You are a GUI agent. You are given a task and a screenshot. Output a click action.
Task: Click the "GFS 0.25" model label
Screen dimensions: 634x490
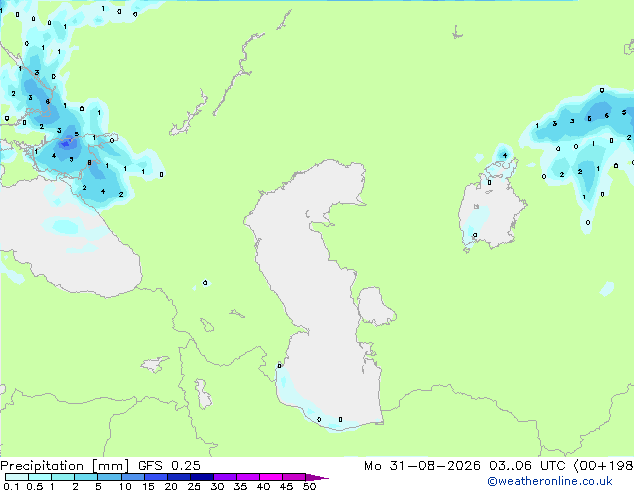click(x=169, y=466)
